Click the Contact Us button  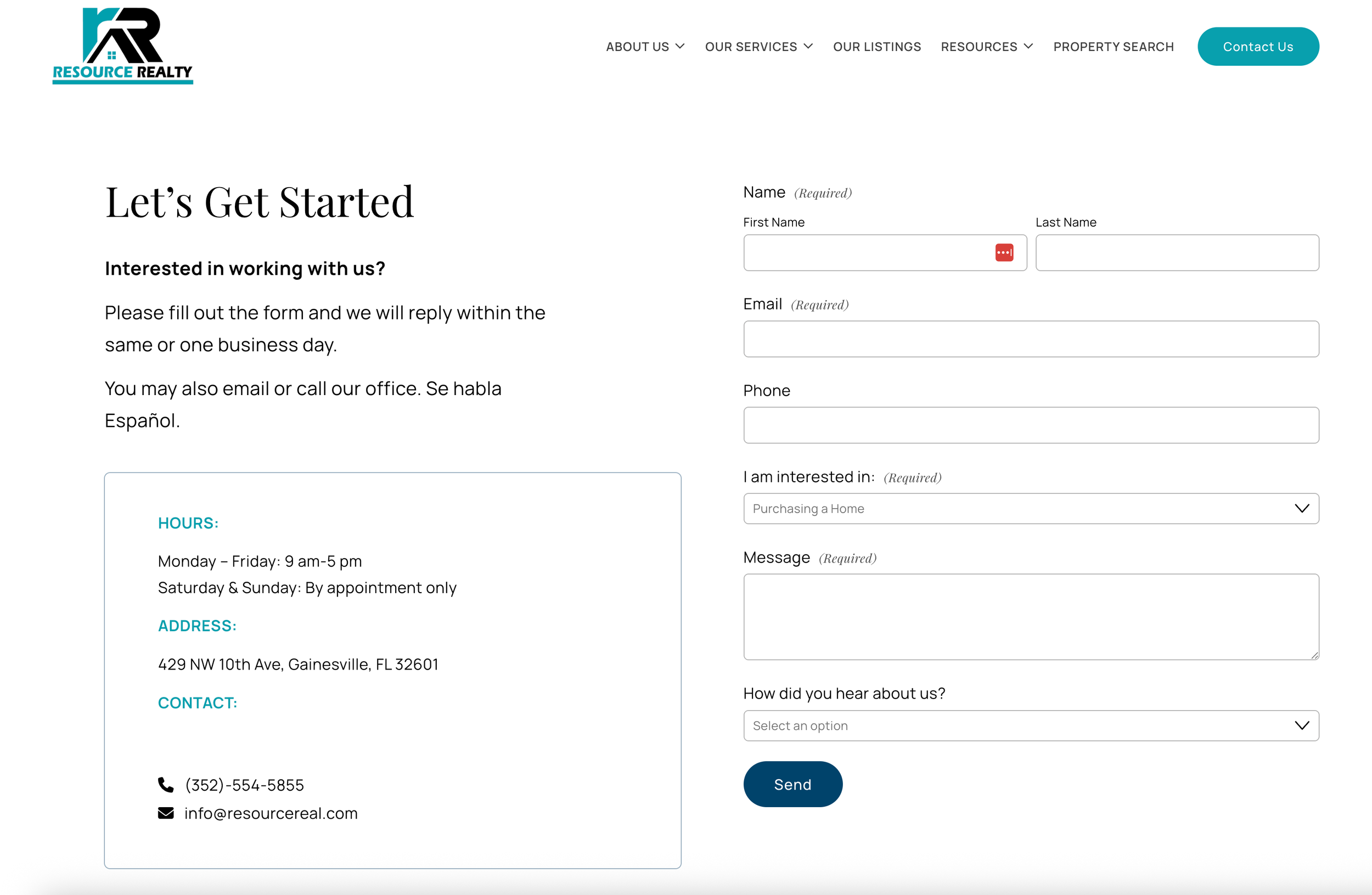(1258, 47)
